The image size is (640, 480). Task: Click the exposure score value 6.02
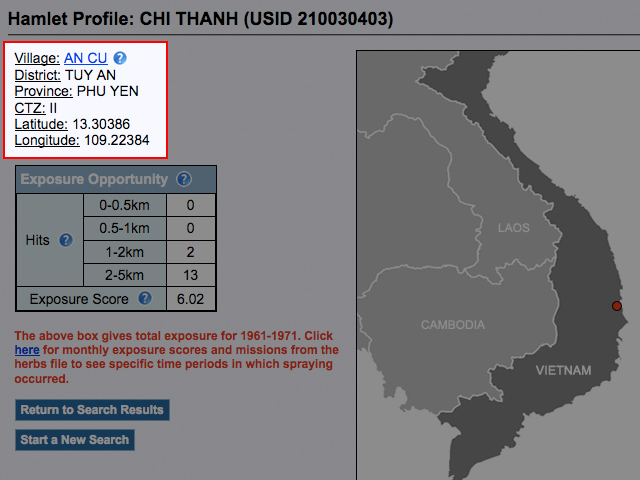[191, 299]
